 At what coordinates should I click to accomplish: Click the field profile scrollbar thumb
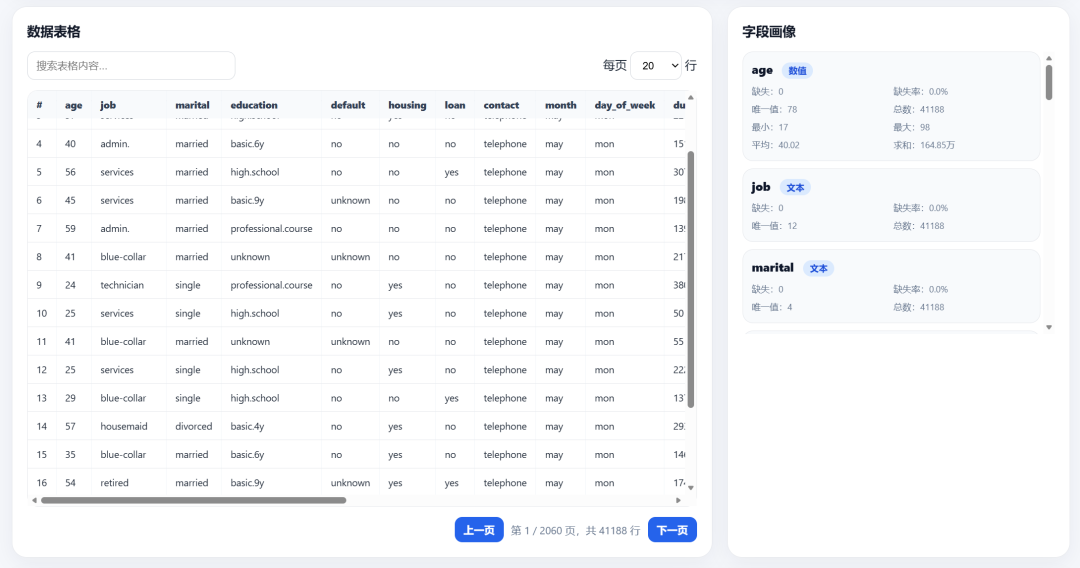(x=1049, y=83)
